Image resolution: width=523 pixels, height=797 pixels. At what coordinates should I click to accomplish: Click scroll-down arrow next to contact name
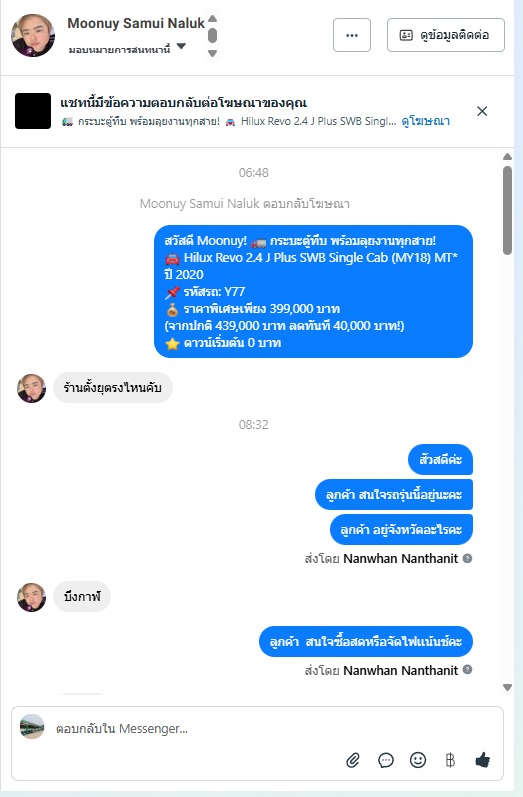[x=212, y=53]
